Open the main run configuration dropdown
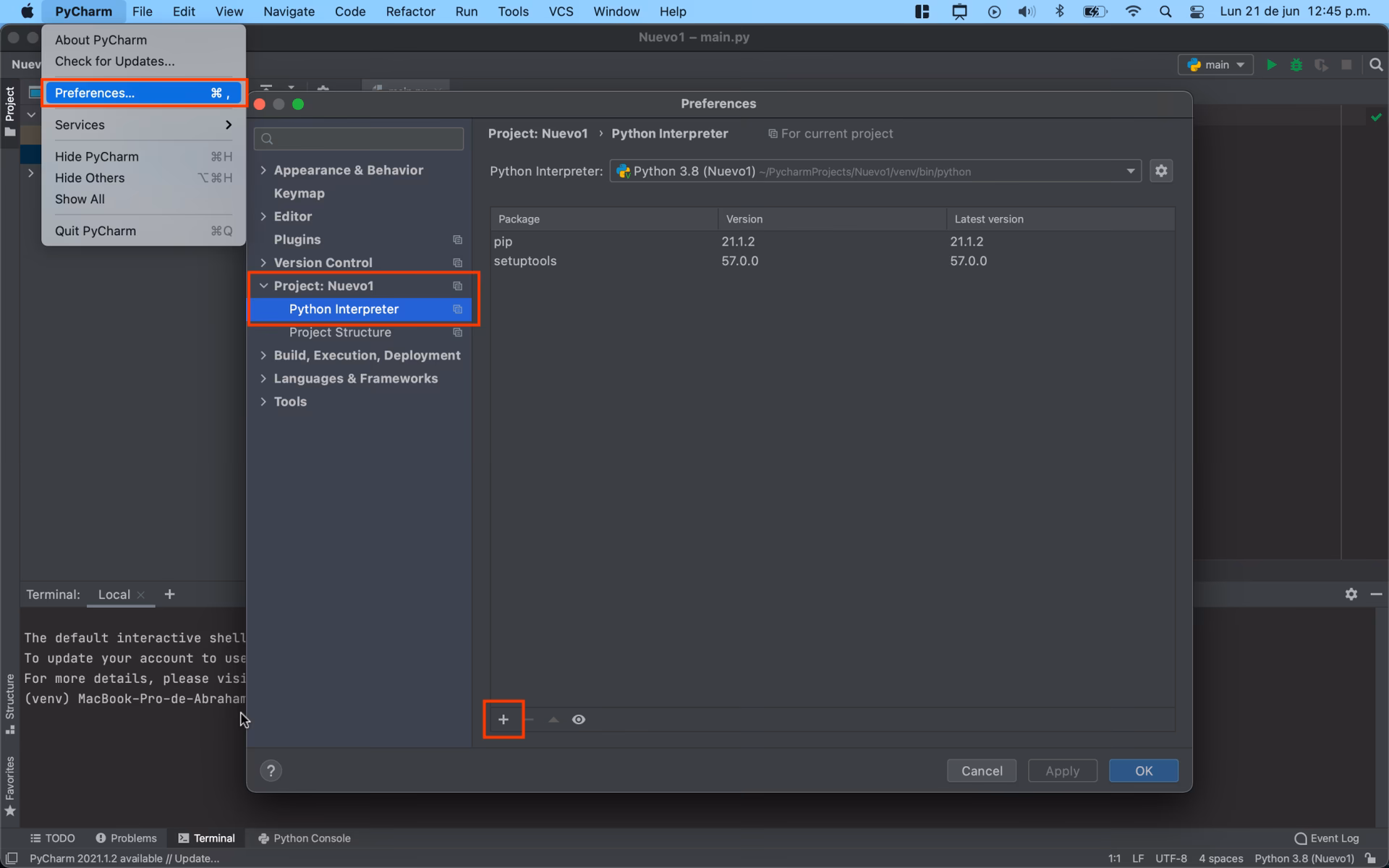The width and height of the screenshot is (1389, 868). (x=1215, y=64)
